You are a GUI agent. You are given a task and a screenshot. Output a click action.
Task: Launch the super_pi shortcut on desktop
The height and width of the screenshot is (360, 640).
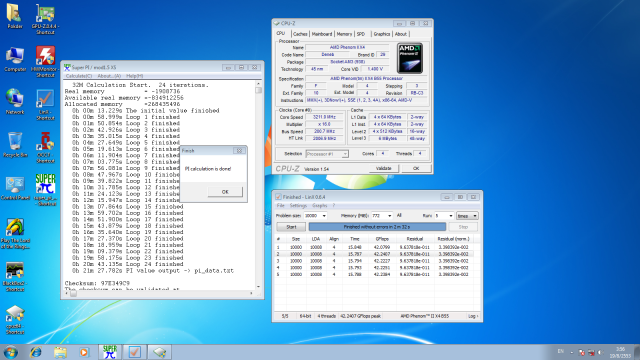(45, 190)
